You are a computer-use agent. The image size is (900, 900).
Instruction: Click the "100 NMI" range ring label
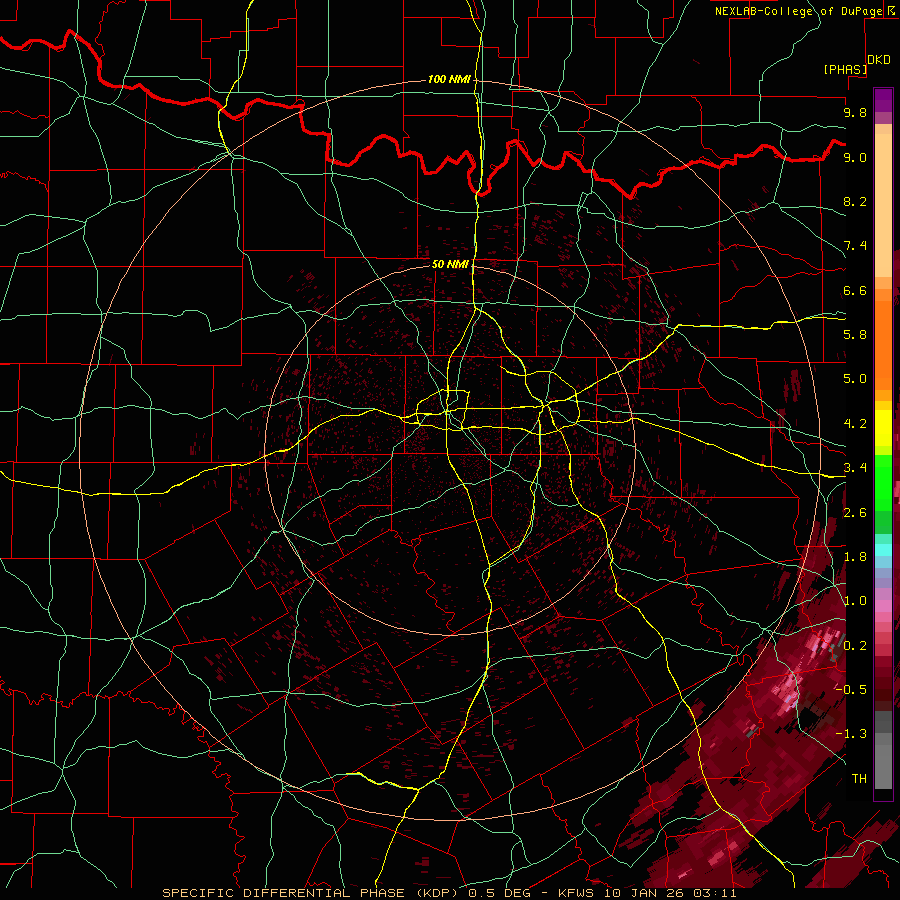click(x=449, y=79)
